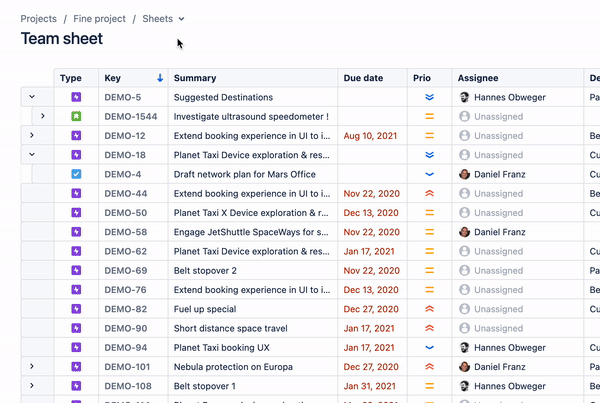Click Hannes Obweger's avatar in the DEMO-5 row
Viewport: 600px width, 403px height.
(464, 97)
